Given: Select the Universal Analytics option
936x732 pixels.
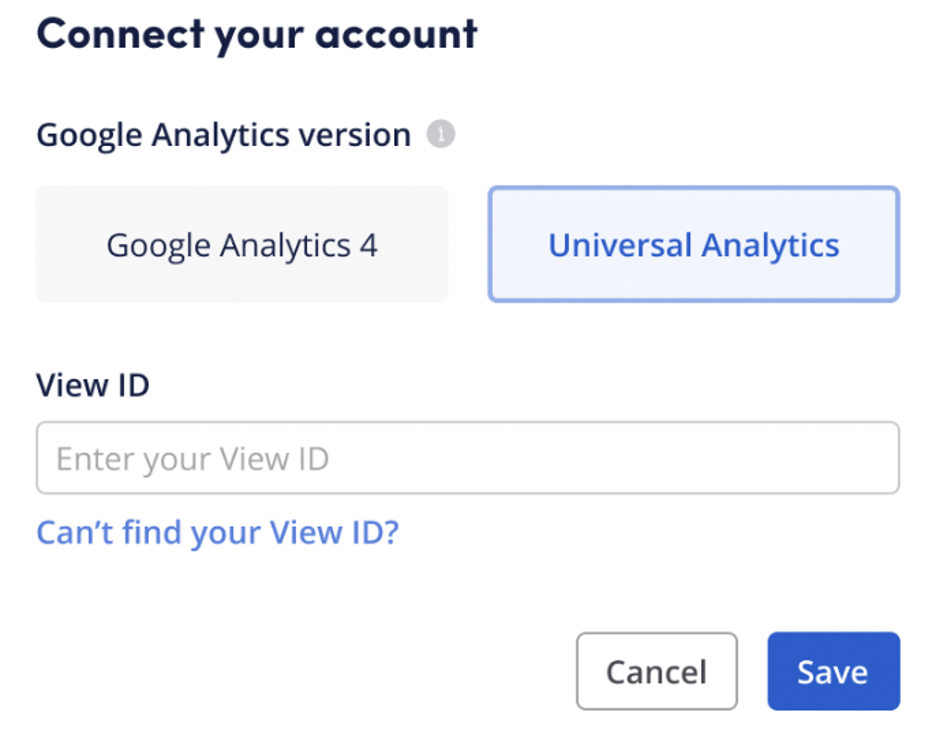Looking at the screenshot, I should point(693,245).
